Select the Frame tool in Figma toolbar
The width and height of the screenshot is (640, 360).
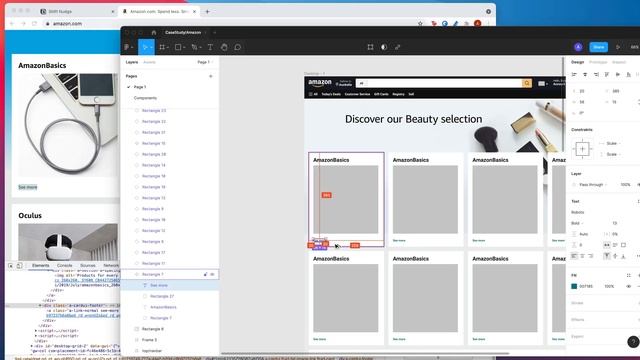click(162, 47)
